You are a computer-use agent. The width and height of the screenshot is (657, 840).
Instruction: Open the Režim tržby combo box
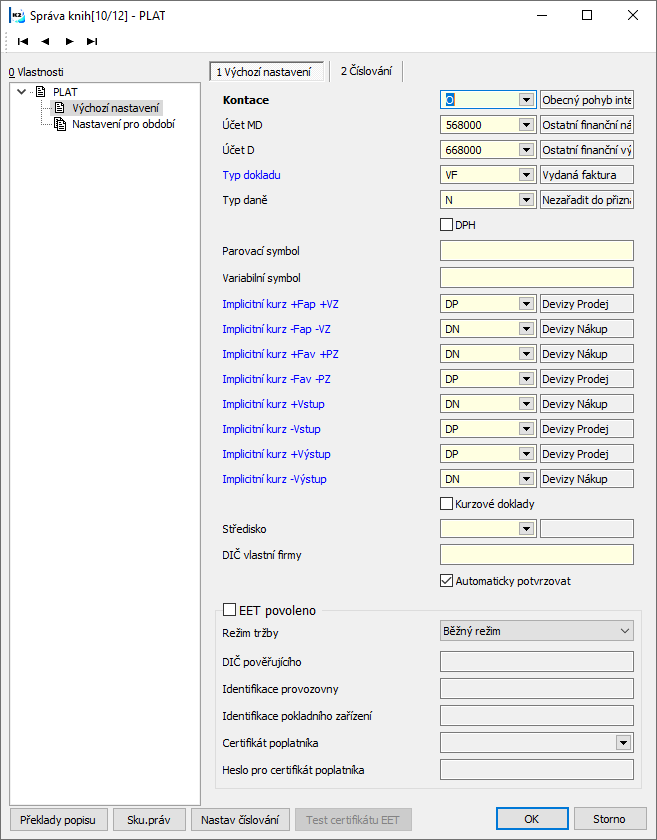[x=536, y=631]
